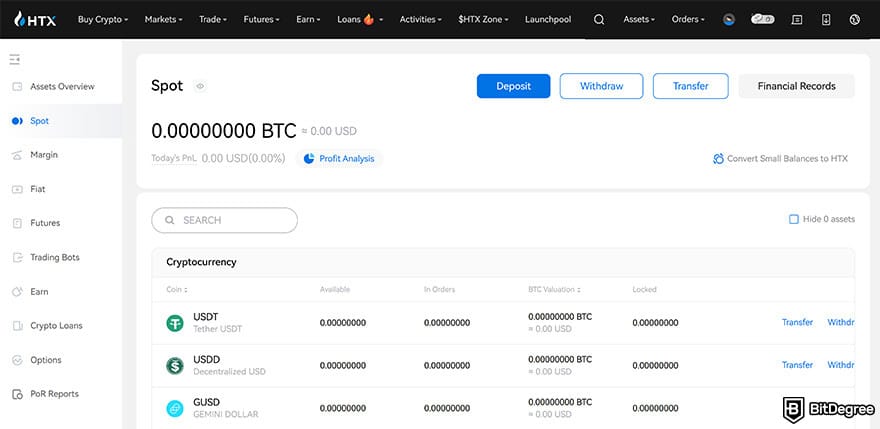Click the Assets Overview sidebar icon
This screenshot has width=880, height=429.
tap(17, 86)
